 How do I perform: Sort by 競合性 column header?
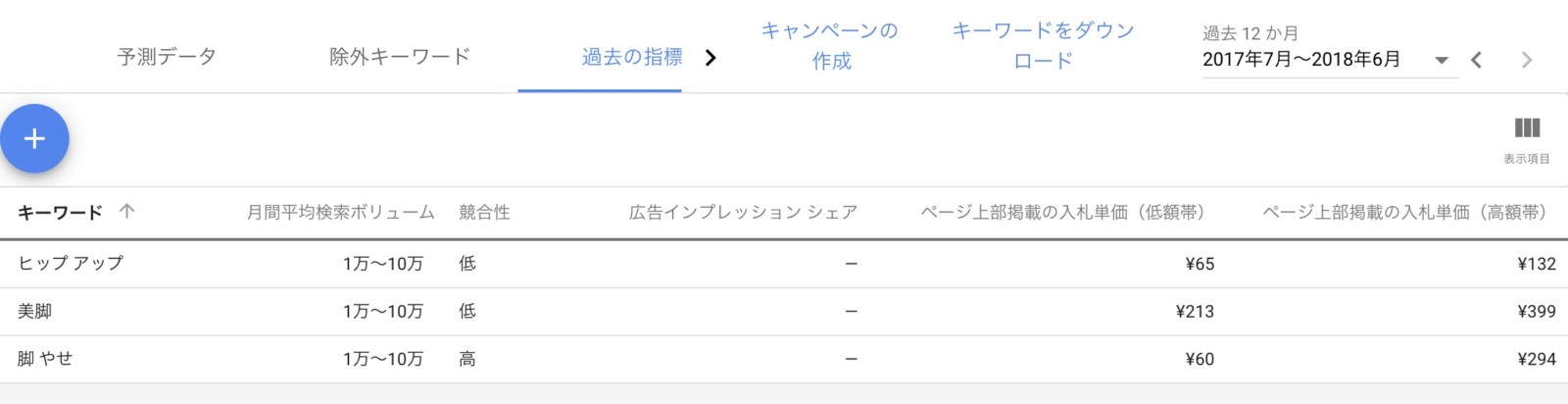(484, 212)
